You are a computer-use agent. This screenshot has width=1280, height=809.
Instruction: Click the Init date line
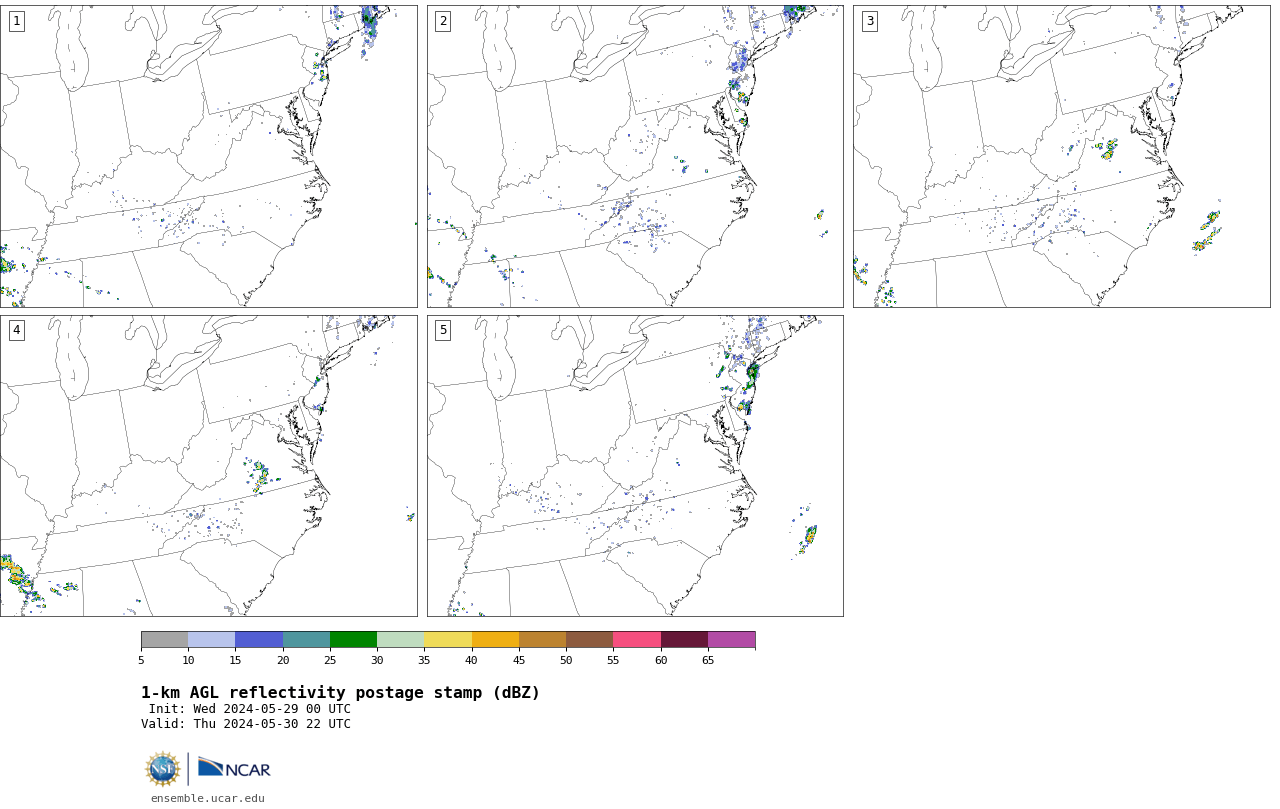click(x=250, y=709)
